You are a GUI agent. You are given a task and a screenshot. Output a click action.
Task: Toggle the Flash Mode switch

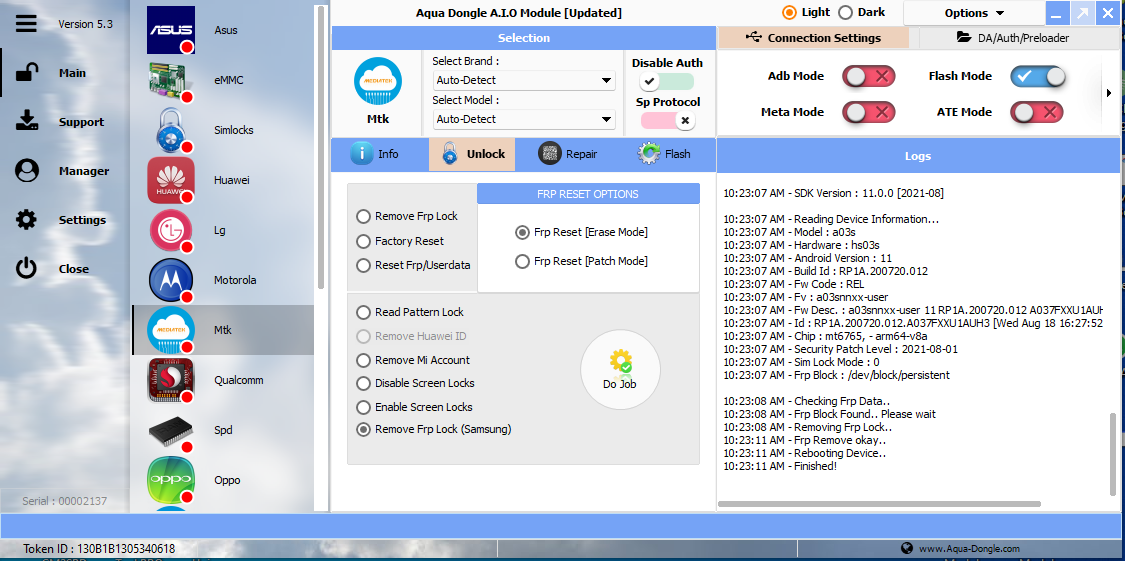click(1038, 76)
